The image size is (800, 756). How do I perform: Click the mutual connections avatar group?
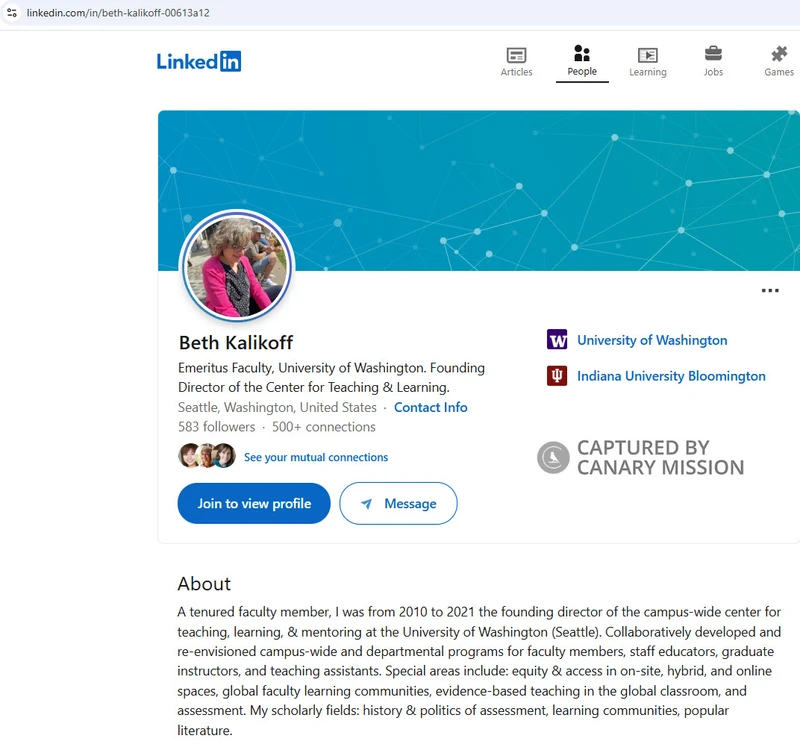coord(207,456)
